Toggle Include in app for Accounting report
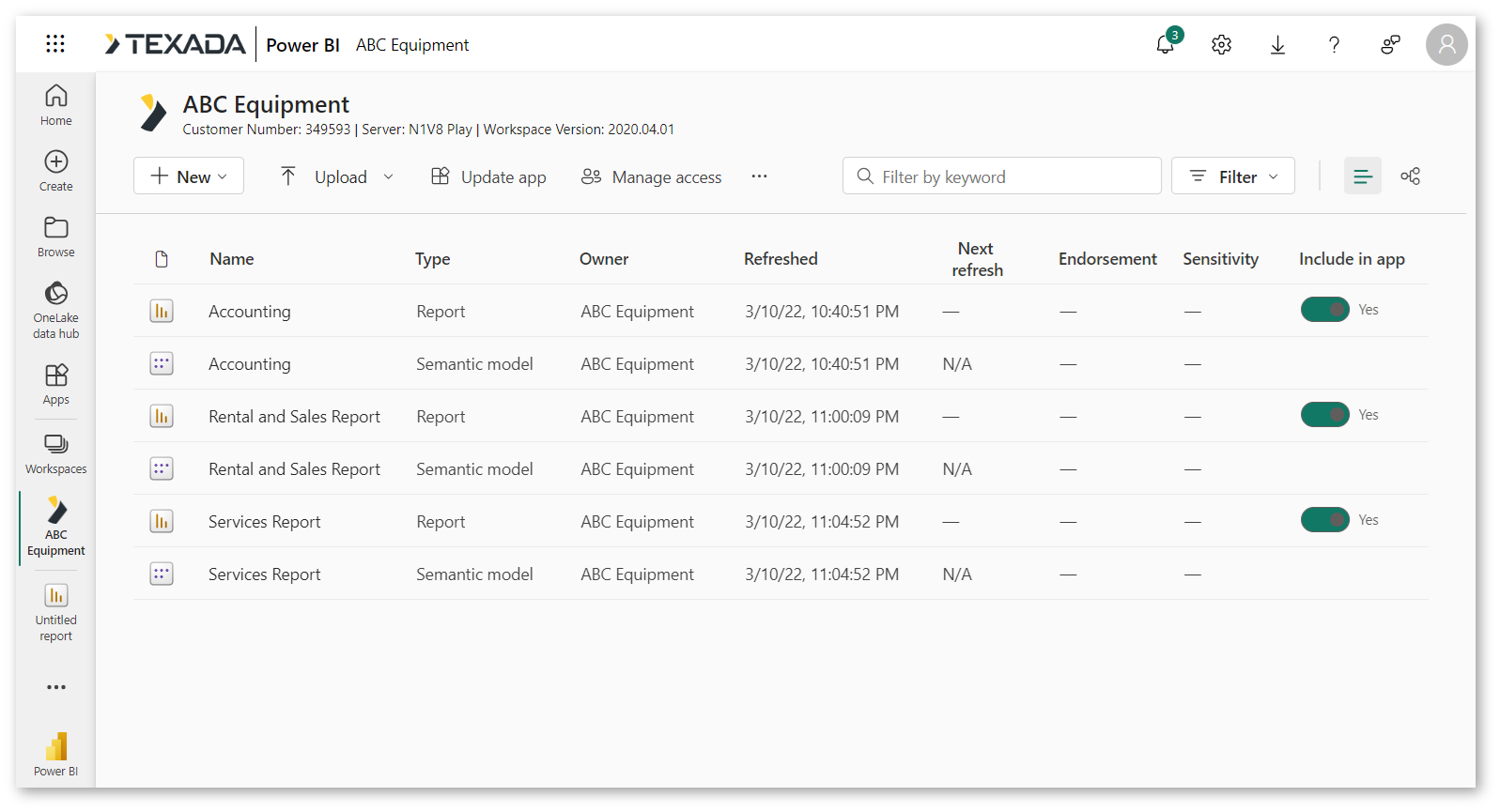 point(1325,310)
